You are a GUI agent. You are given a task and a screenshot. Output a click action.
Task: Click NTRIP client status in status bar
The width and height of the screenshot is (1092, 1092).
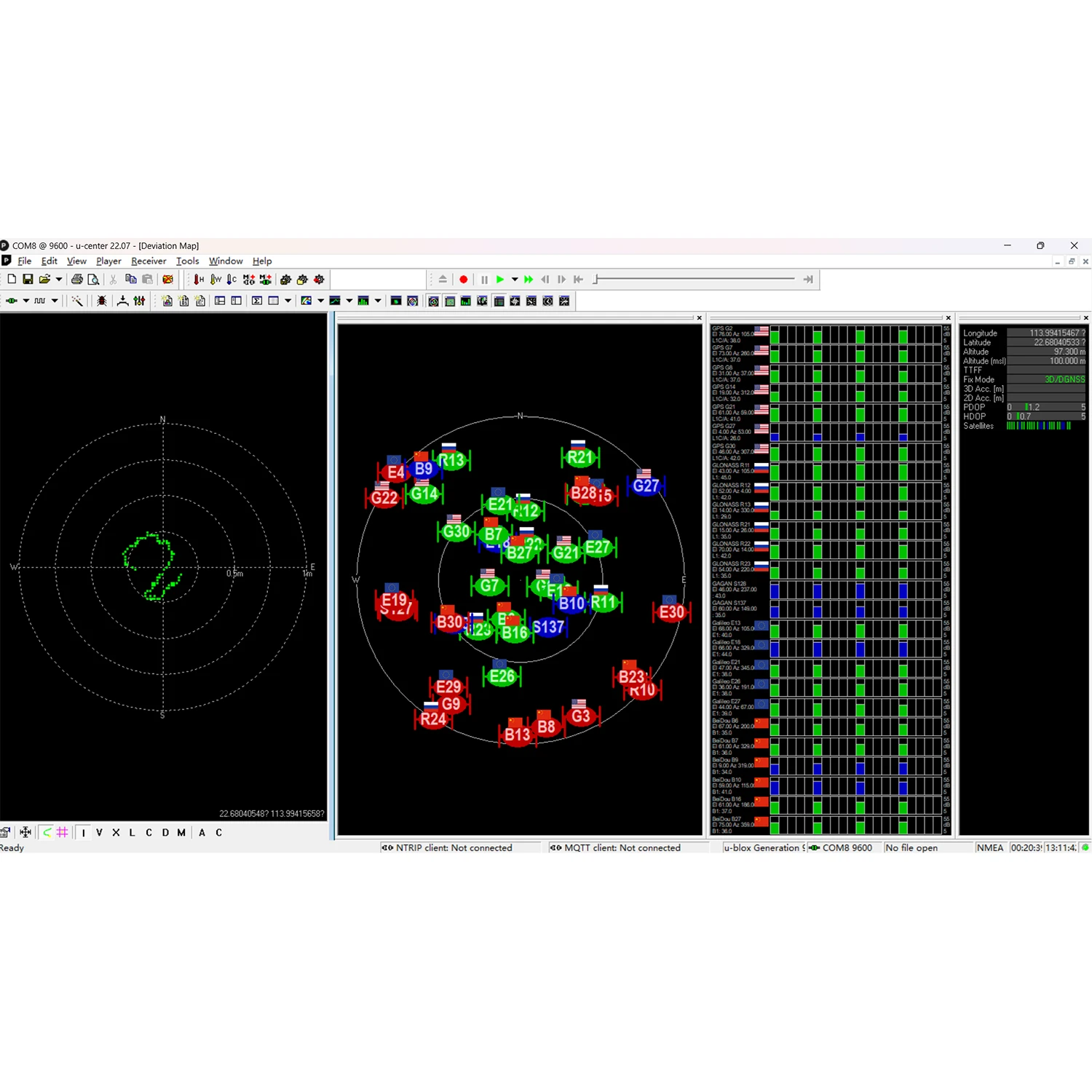(453, 847)
